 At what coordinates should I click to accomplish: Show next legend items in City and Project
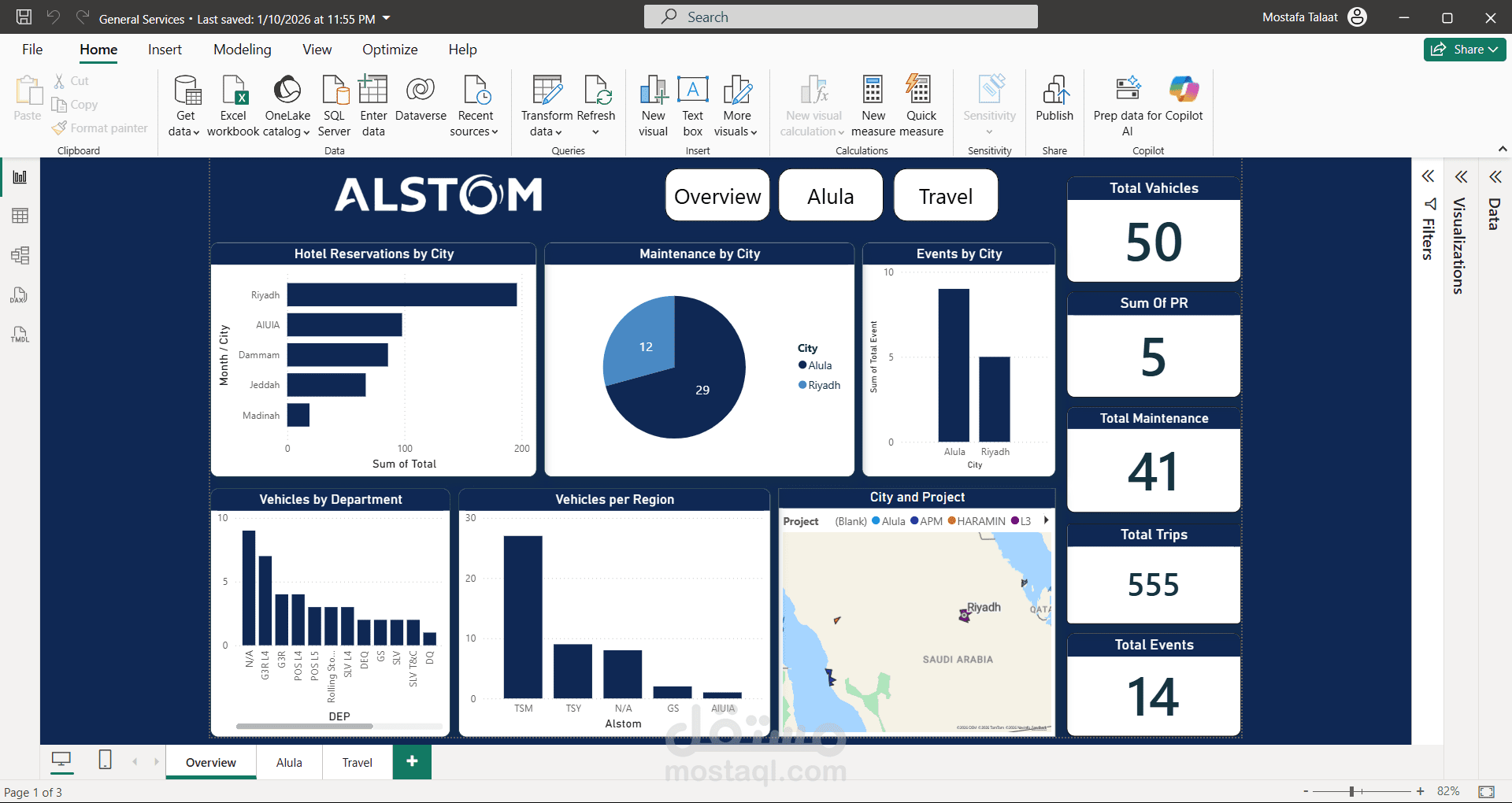point(1046,520)
